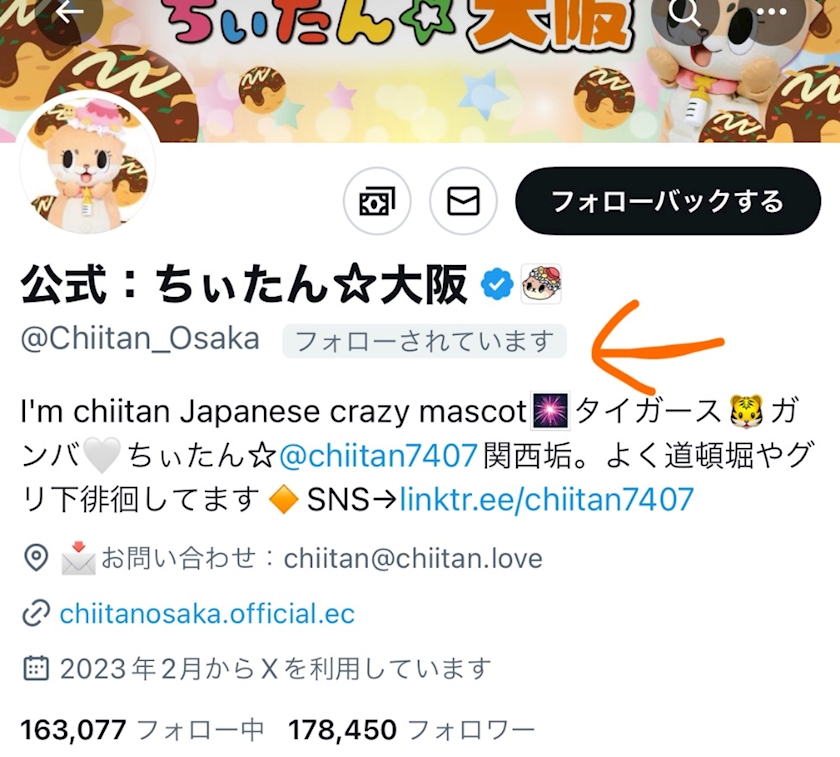Open direct message envelope icon
Screen dimensions: 840x757
[463, 201]
